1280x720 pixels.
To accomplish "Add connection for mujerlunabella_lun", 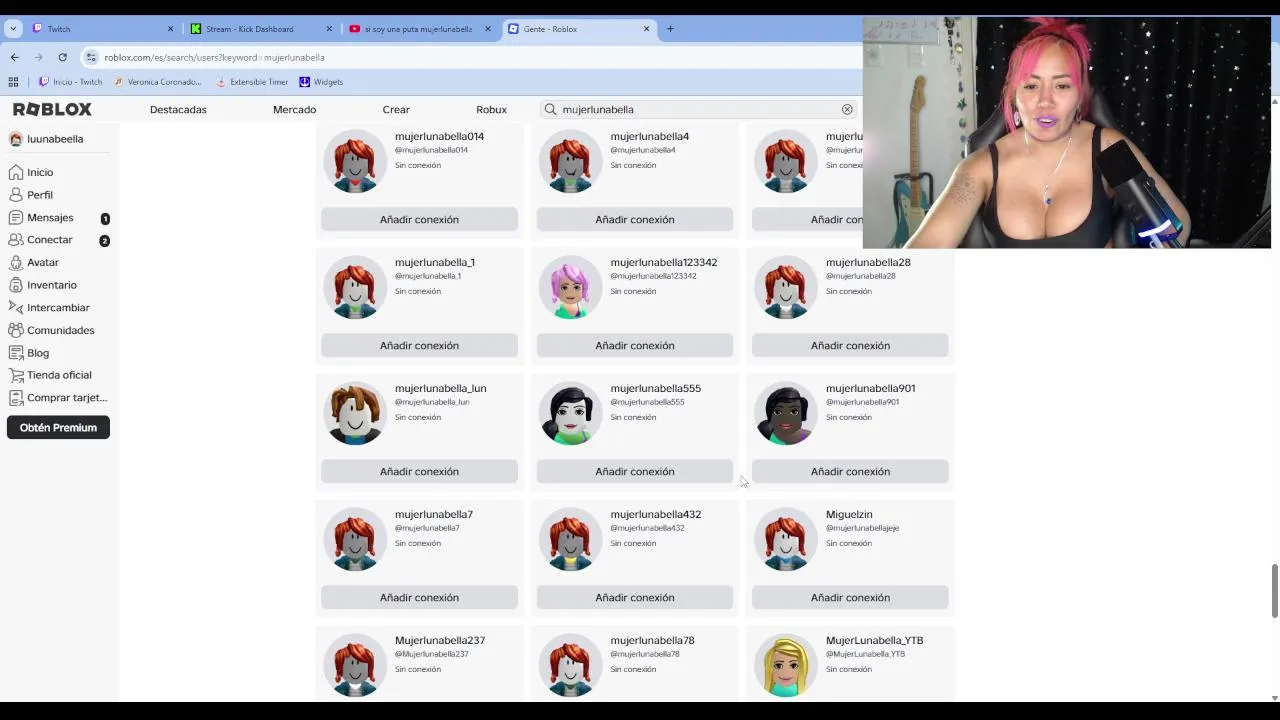I will [419, 471].
